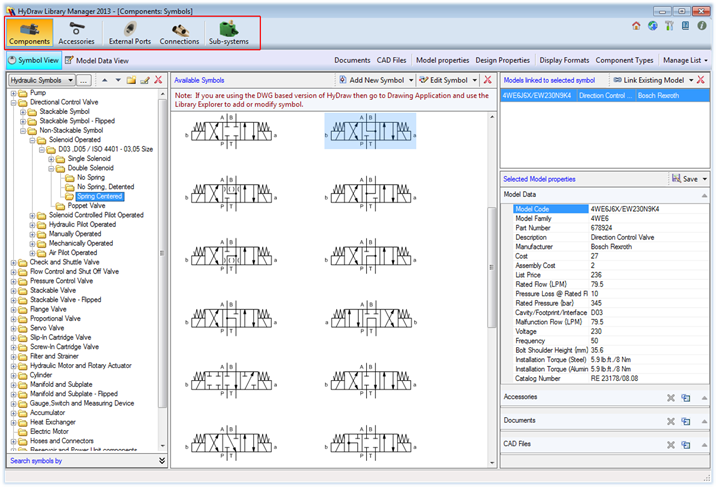Click Link Existing Model

[648, 80]
